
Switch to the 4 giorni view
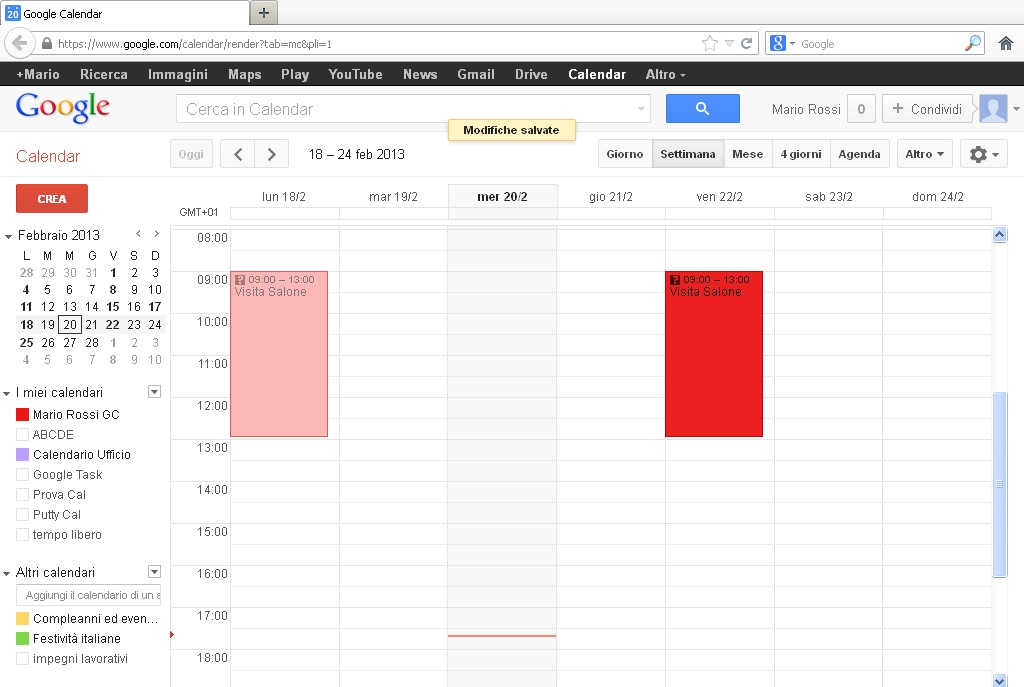click(801, 154)
